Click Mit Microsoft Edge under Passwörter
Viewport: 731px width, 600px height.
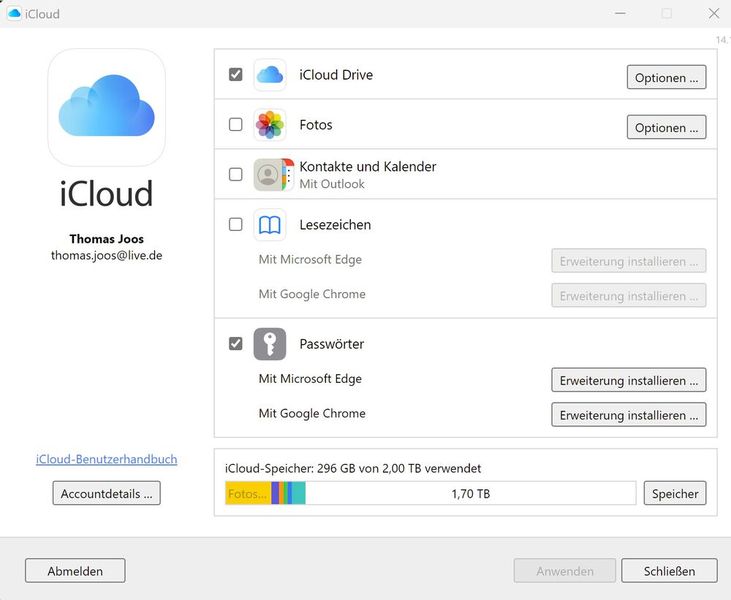[310, 379]
